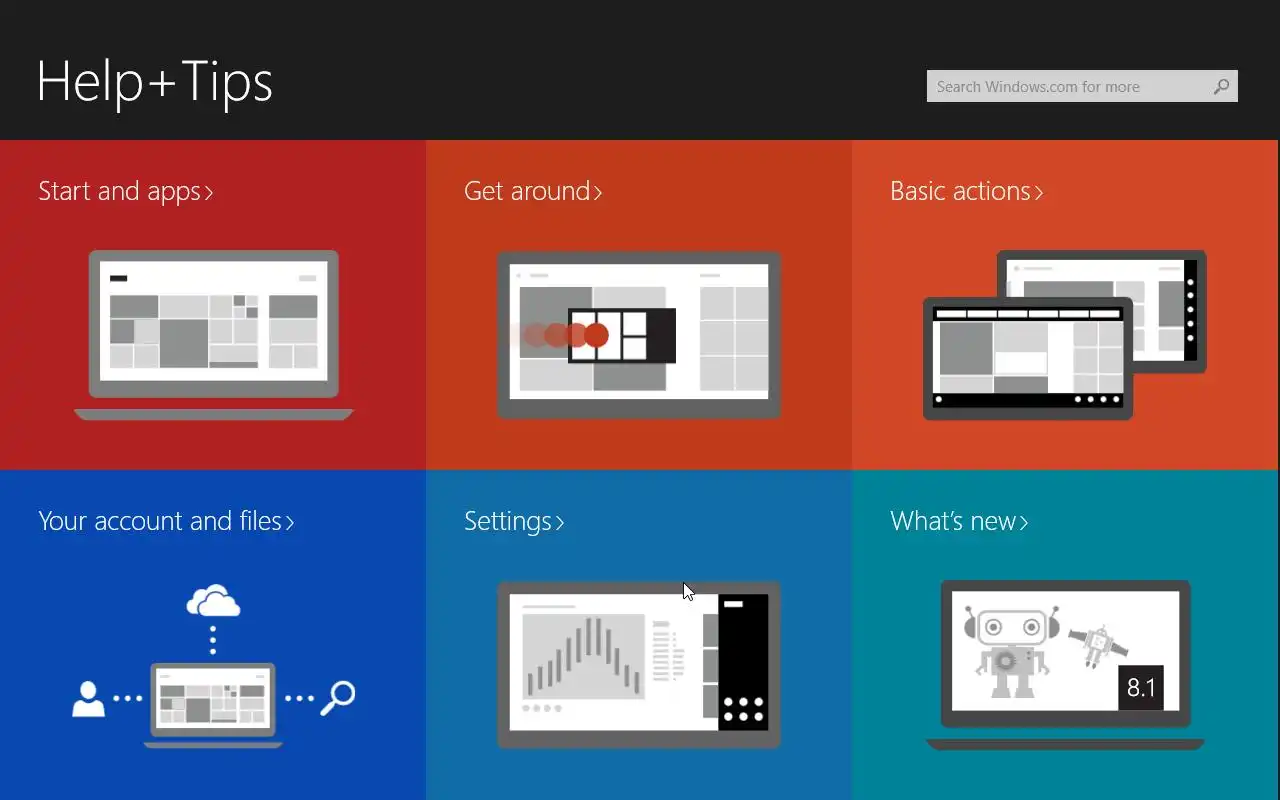
Task: Open the What's new link
Action: tap(959, 521)
